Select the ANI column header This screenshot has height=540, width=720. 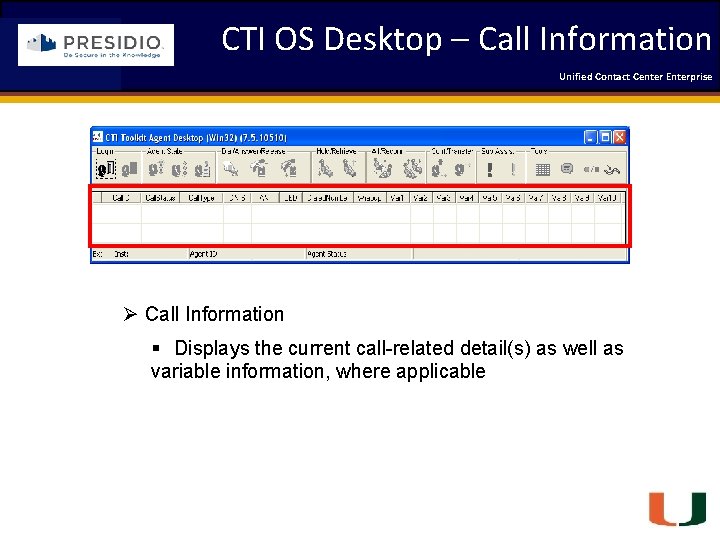265,198
